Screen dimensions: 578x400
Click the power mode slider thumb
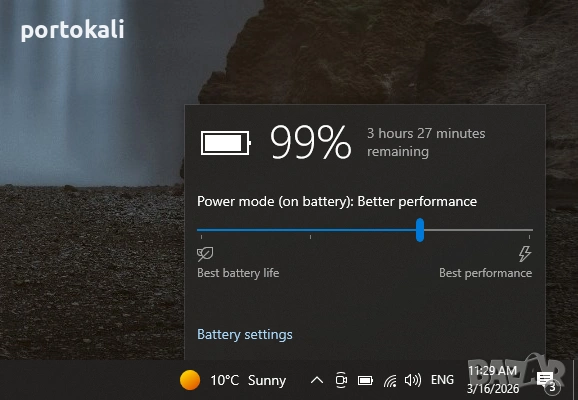pyautogui.click(x=420, y=230)
